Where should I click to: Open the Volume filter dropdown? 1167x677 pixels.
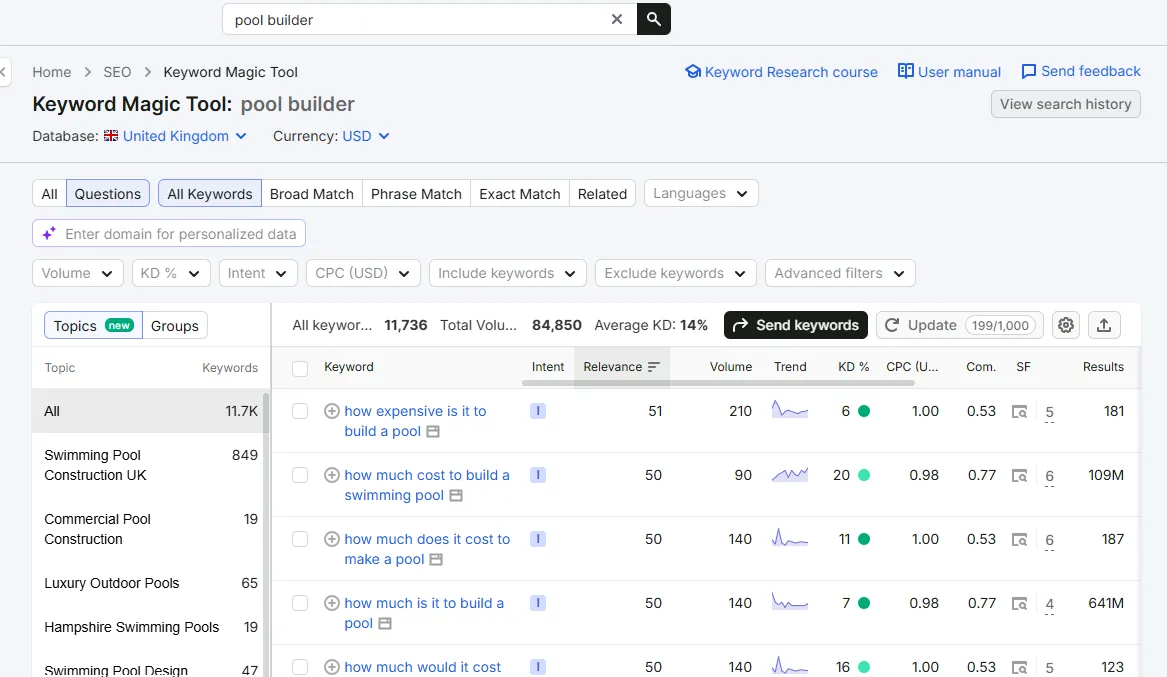click(77, 273)
